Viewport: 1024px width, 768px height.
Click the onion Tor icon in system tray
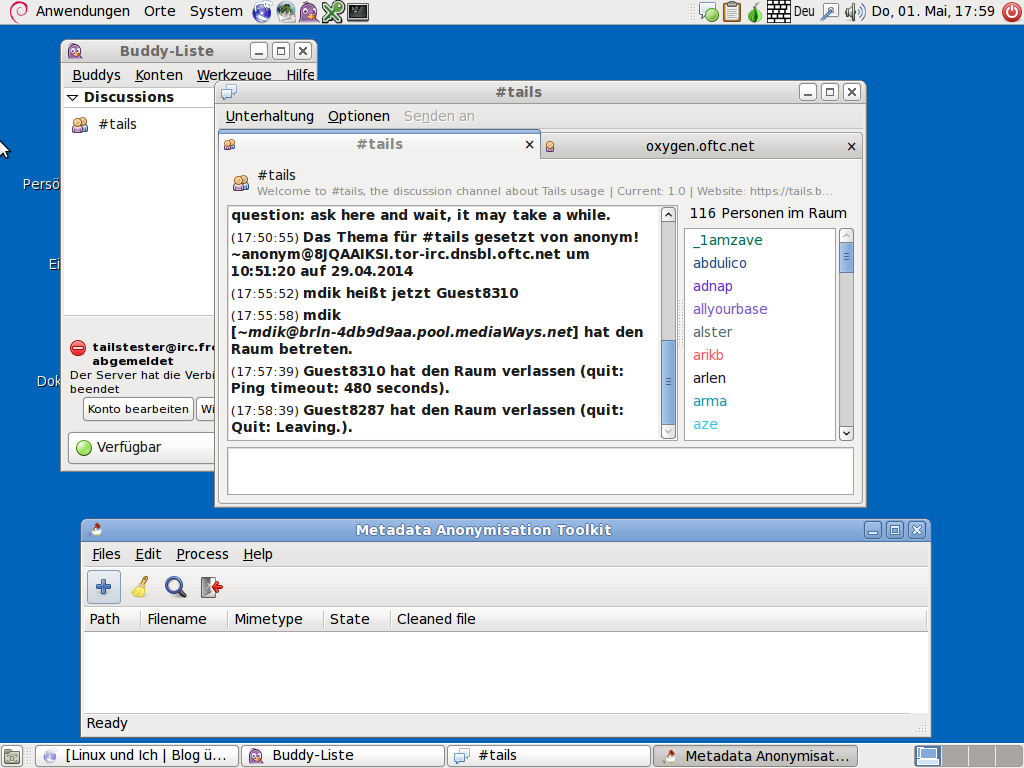755,12
